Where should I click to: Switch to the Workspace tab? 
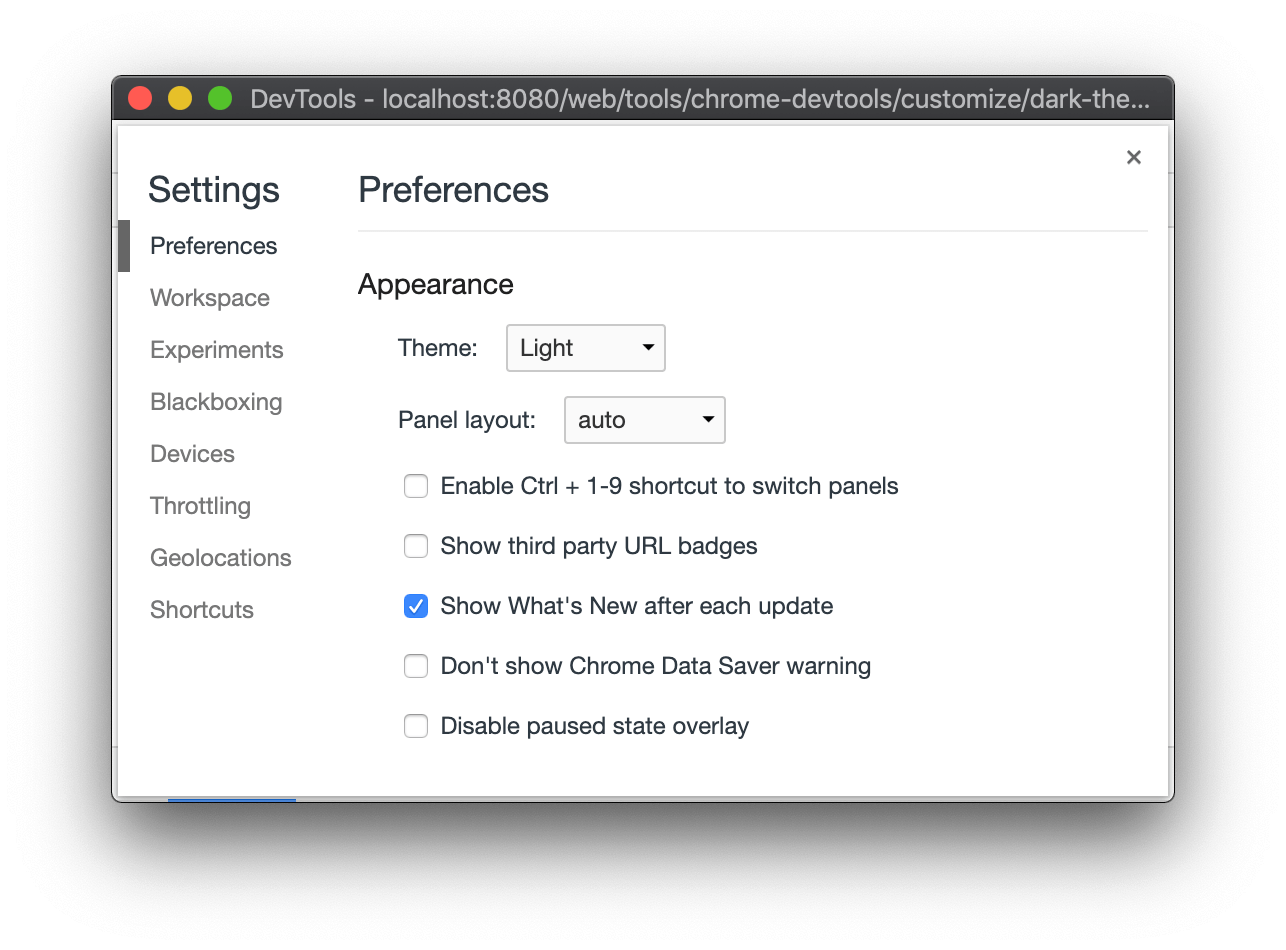pyautogui.click(x=210, y=298)
